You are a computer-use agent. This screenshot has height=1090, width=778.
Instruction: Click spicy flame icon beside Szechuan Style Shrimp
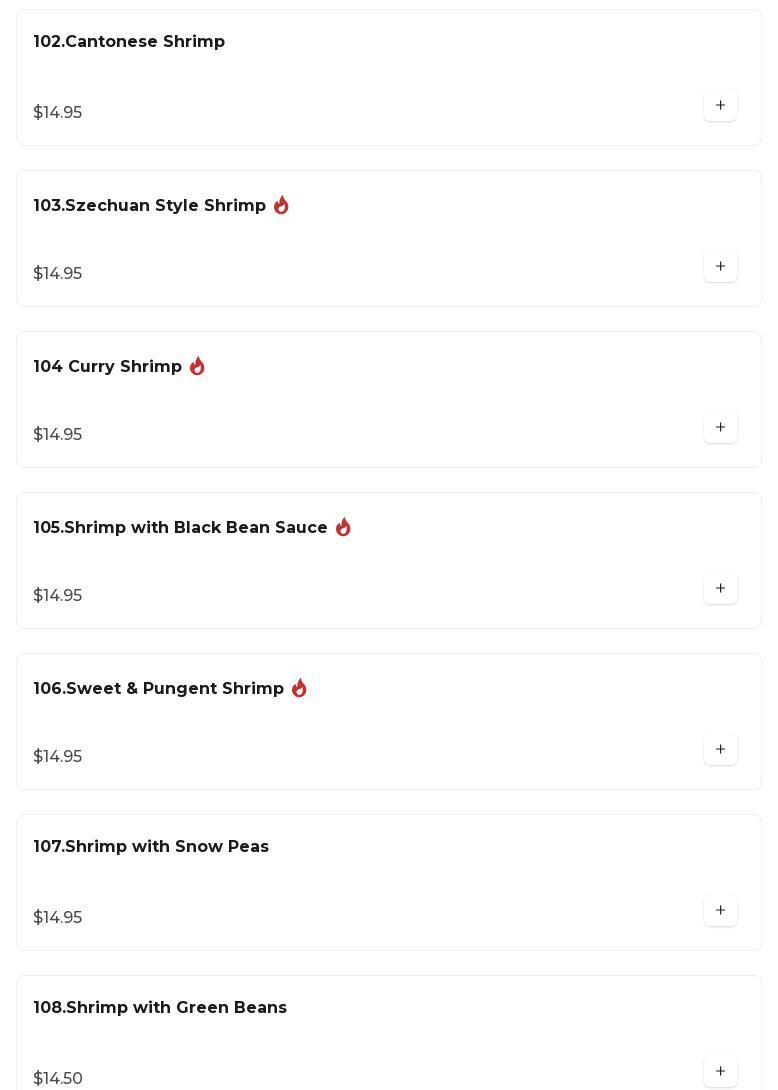pos(281,205)
